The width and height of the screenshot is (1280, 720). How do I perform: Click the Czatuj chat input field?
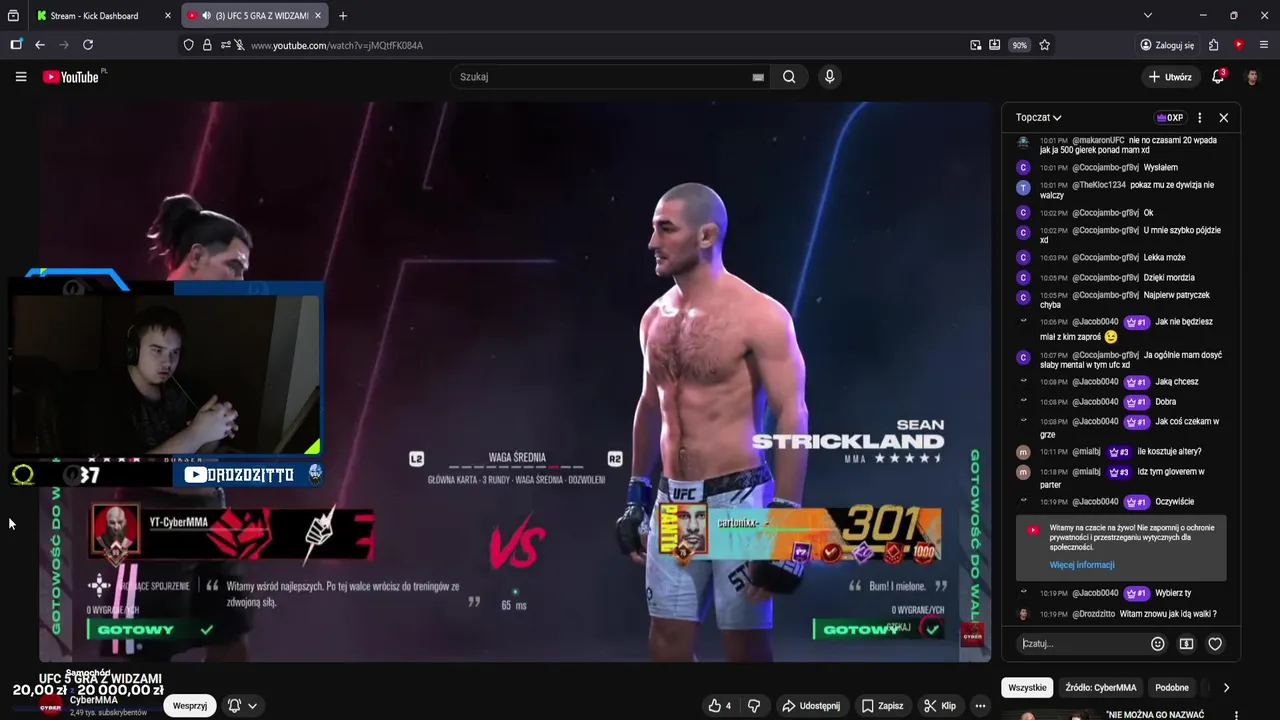(x=1082, y=644)
